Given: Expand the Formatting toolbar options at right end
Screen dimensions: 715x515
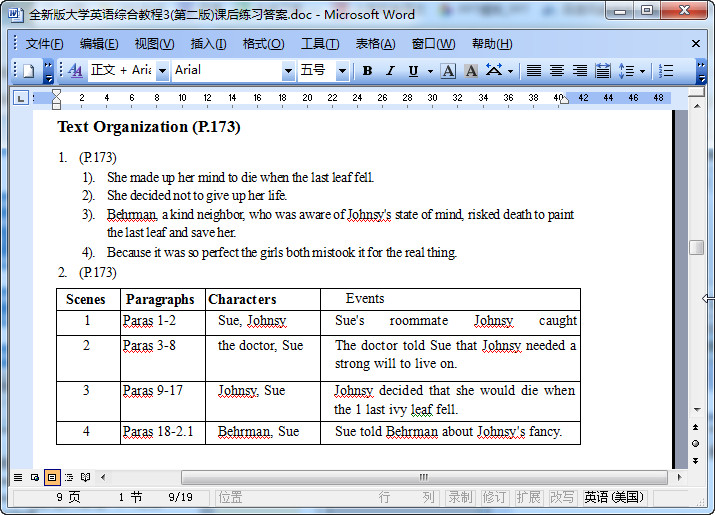Looking at the screenshot, I should [x=701, y=71].
